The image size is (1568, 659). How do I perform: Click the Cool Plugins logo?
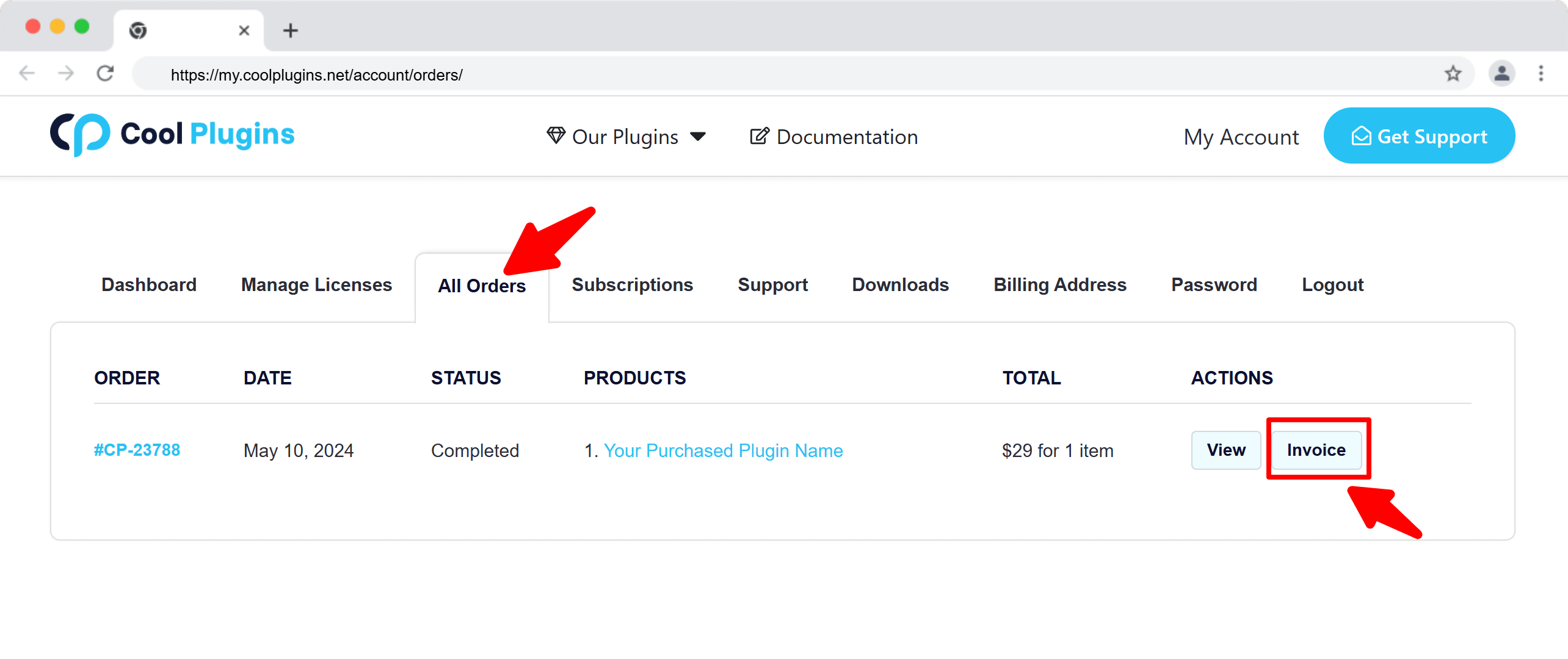pyautogui.click(x=172, y=135)
